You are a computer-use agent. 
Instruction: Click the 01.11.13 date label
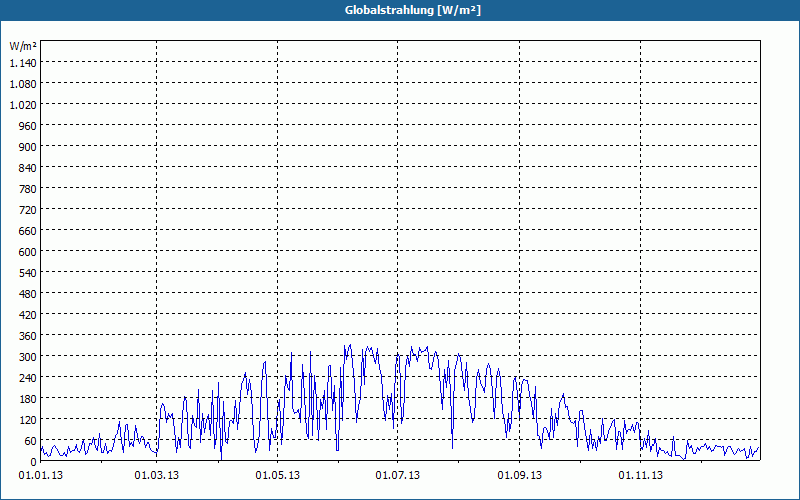[x=640, y=476]
